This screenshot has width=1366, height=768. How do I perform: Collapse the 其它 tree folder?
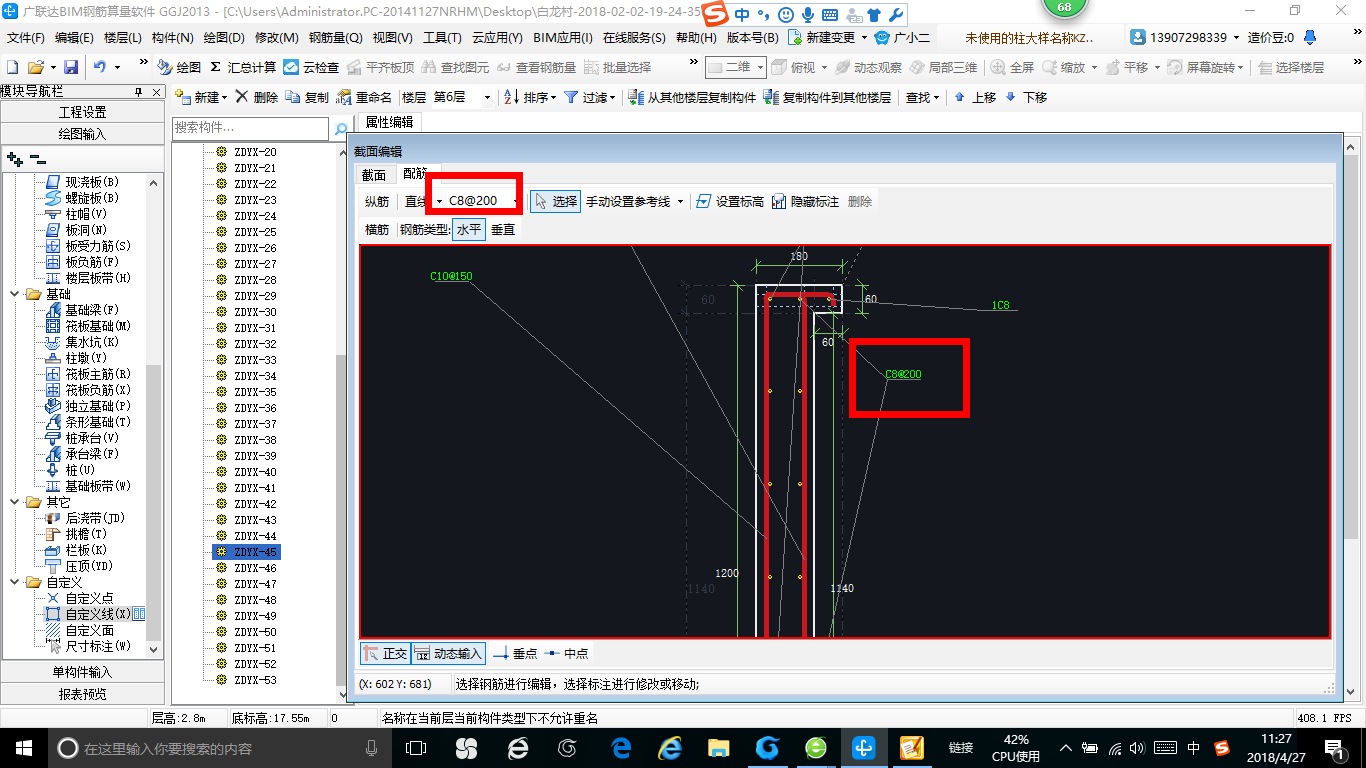click(x=16, y=502)
